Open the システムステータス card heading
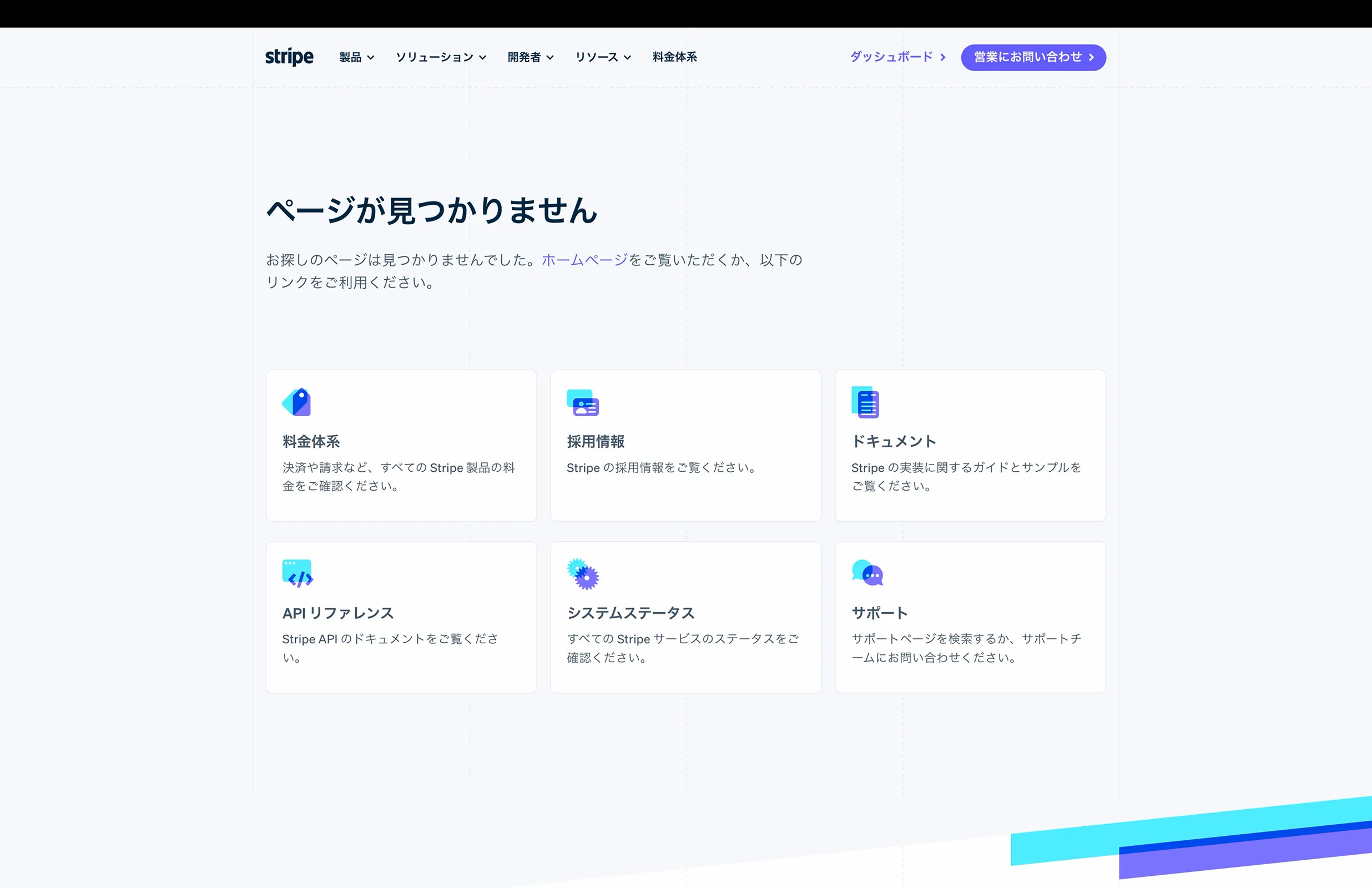Viewport: 1372px width, 888px height. coord(630,613)
